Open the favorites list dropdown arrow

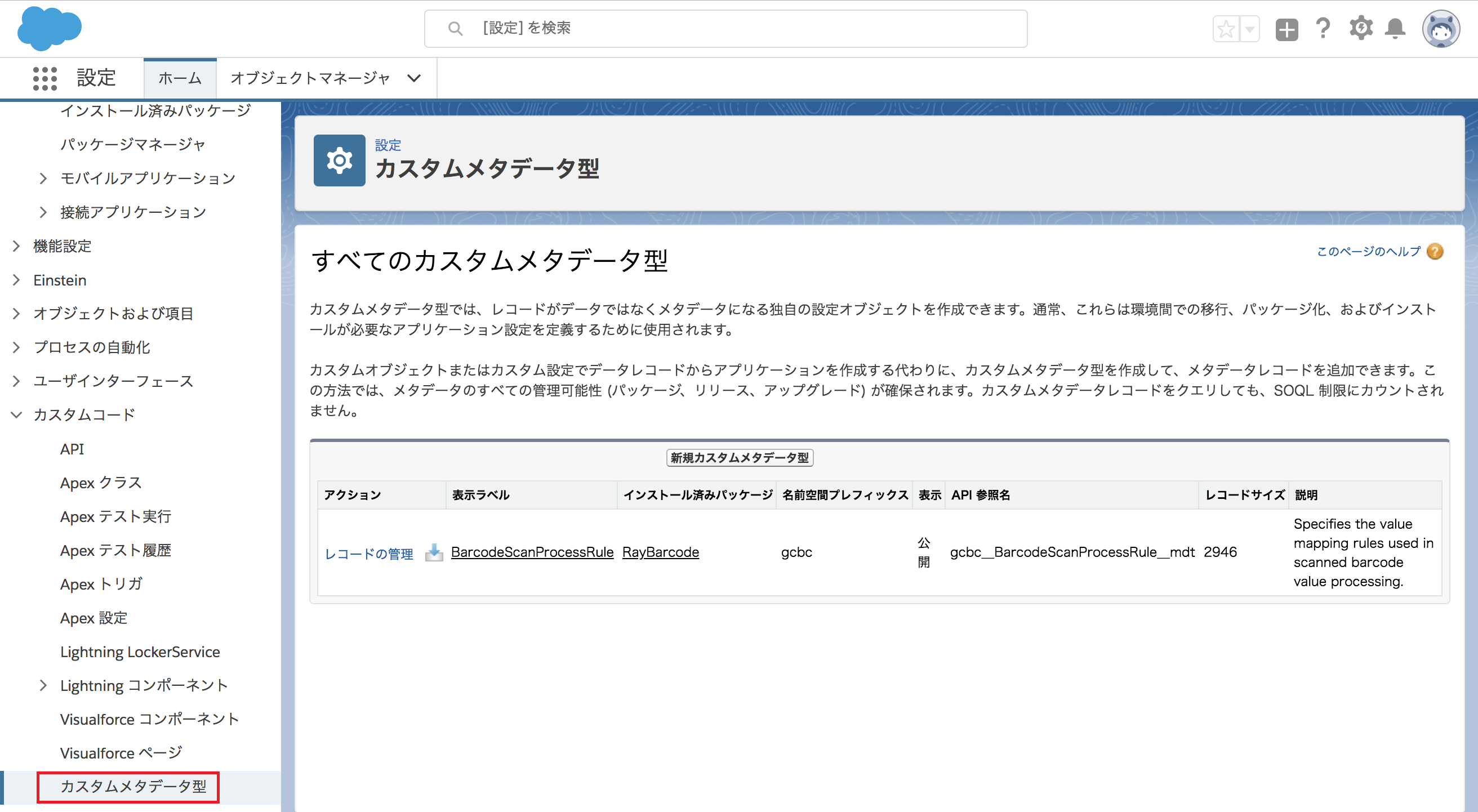(x=1250, y=29)
